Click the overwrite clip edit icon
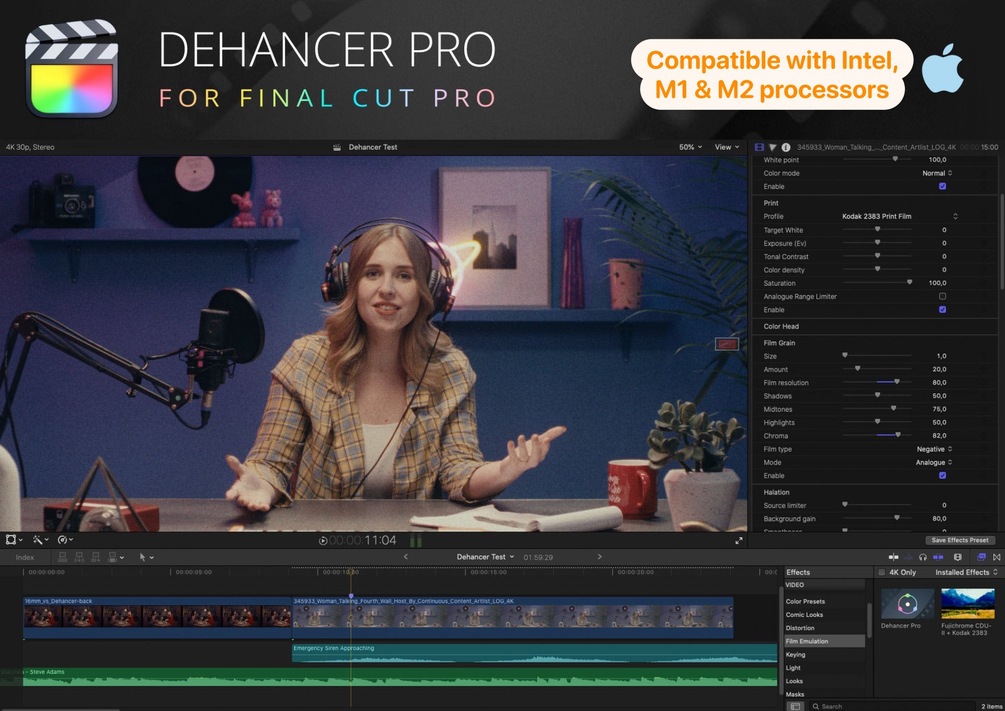Viewport: 1005px width, 711px height. [112, 557]
